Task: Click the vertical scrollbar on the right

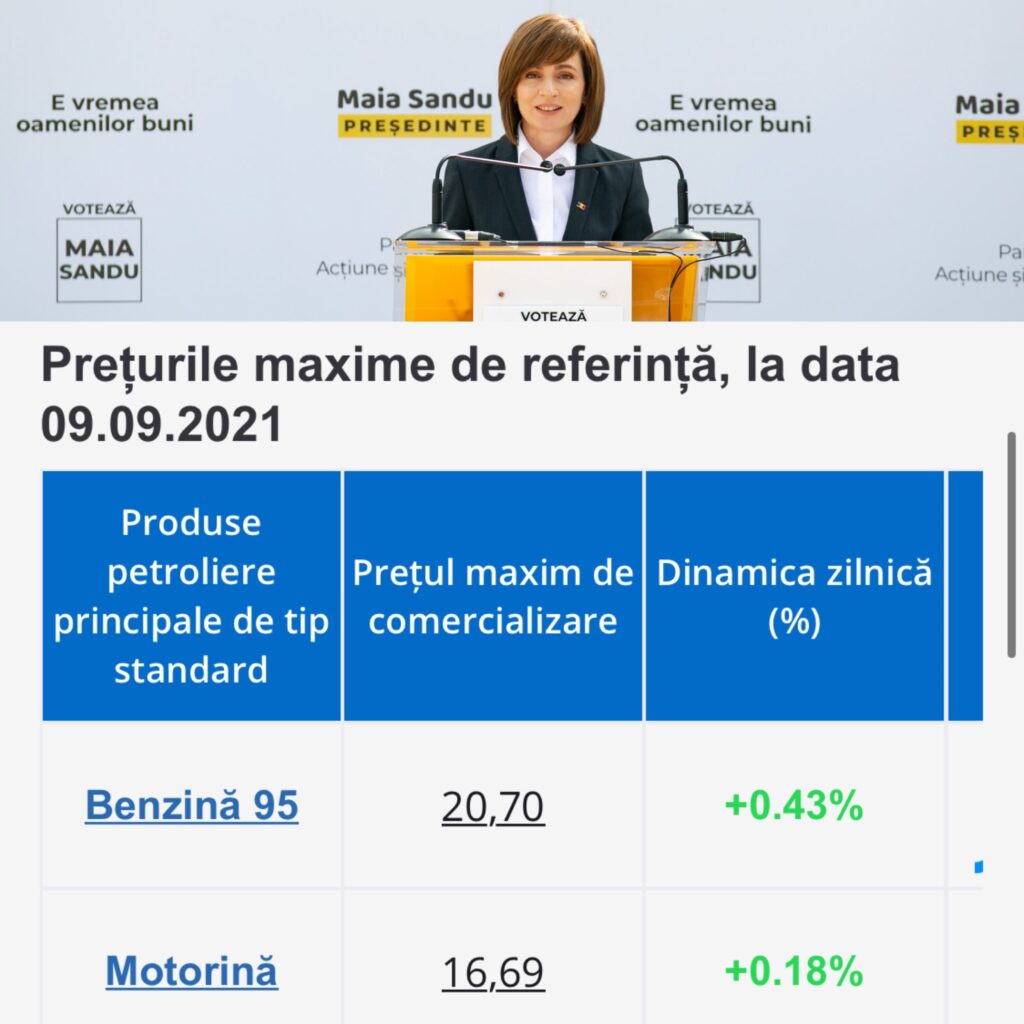Action: click(1011, 545)
